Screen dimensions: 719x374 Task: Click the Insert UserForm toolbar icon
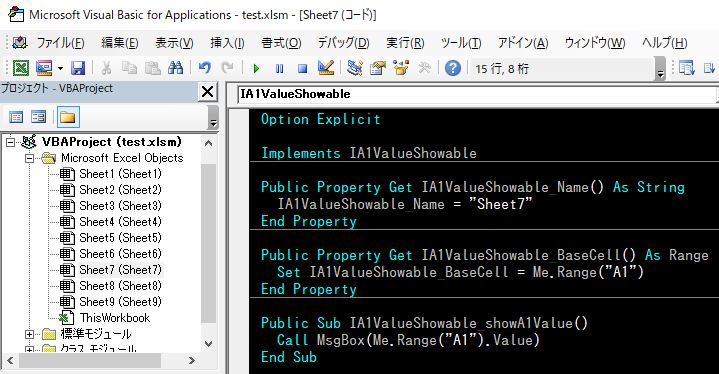click(44, 68)
